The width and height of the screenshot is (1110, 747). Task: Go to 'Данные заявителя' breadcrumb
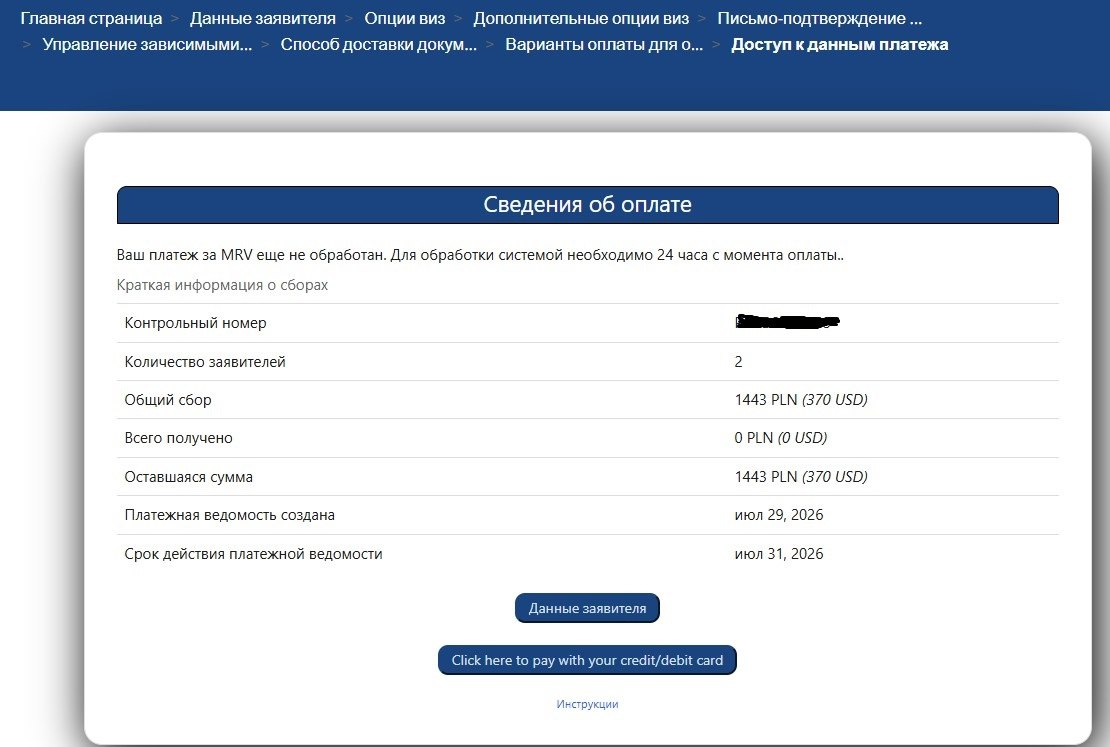(x=263, y=18)
